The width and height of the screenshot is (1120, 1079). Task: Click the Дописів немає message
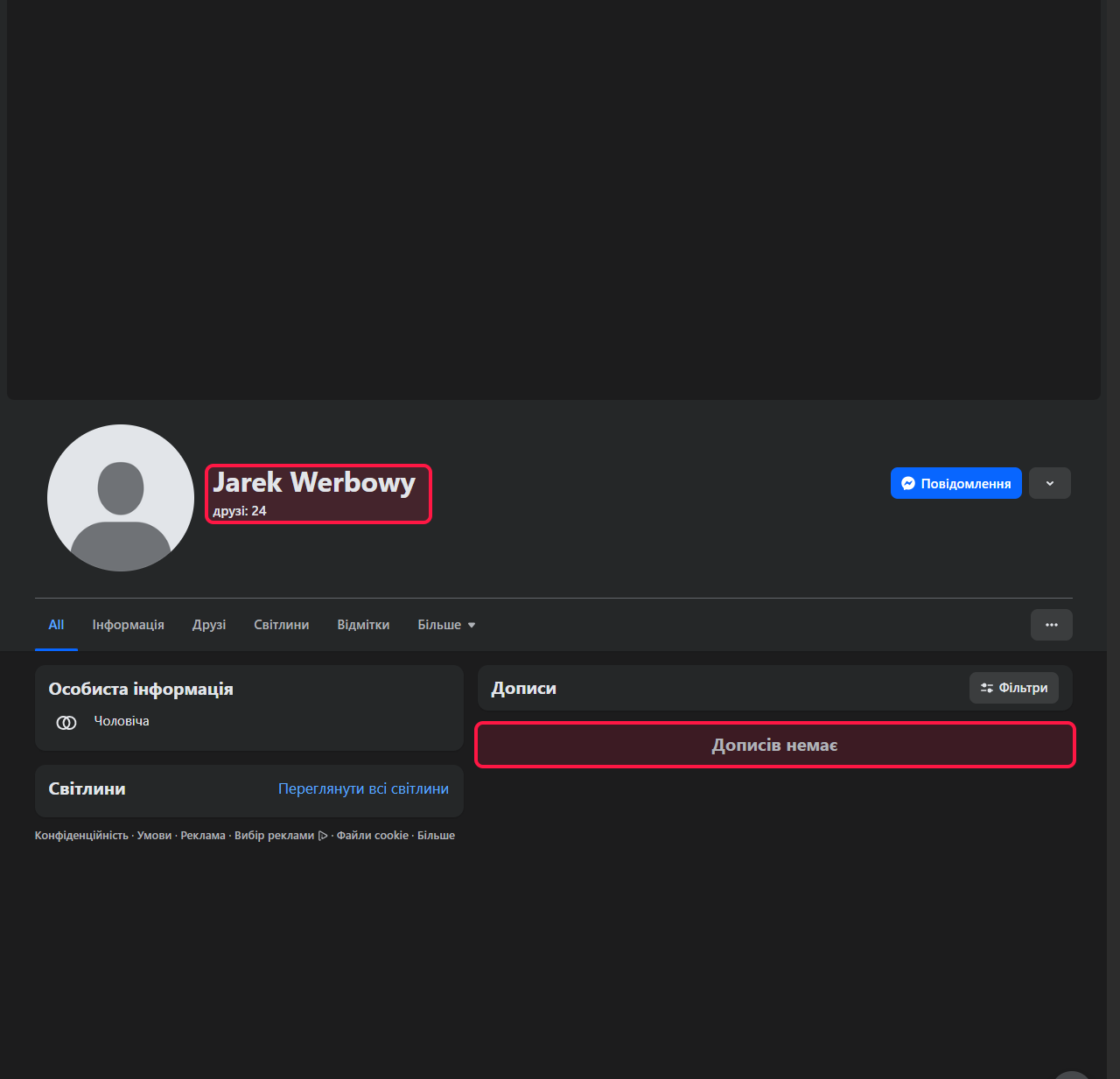pyautogui.click(x=774, y=746)
